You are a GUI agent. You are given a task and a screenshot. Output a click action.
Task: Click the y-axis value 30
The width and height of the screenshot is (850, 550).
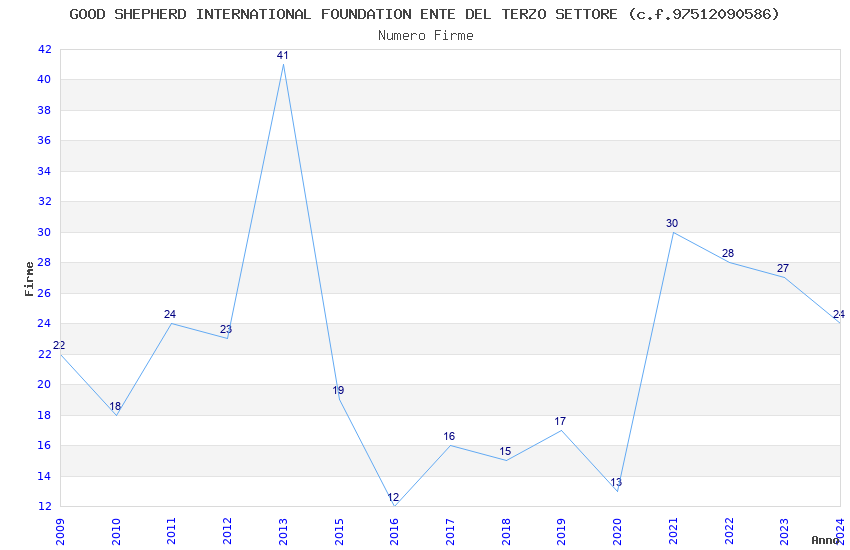click(44, 232)
